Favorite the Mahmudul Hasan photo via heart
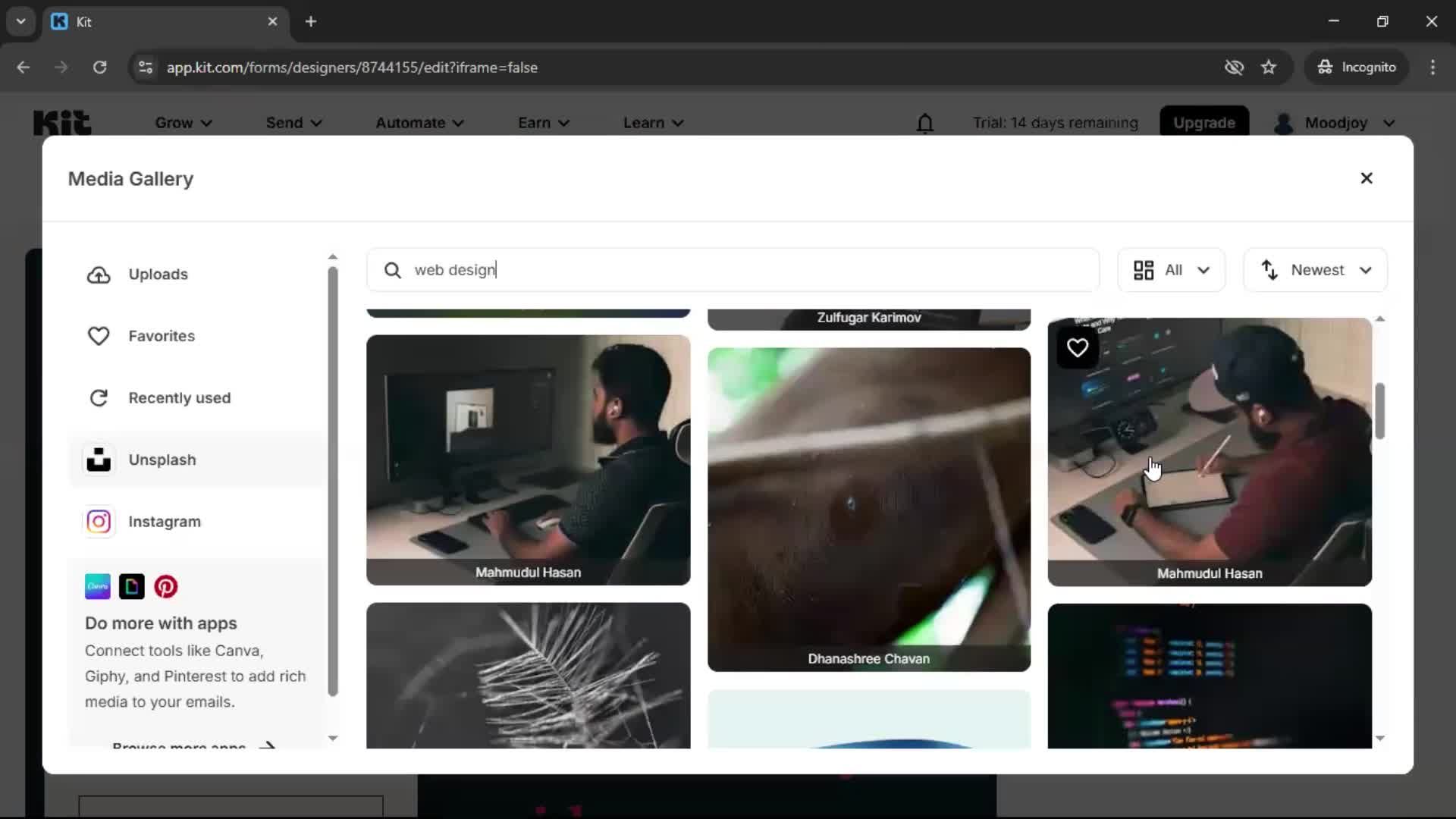 tap(1077, 347)
